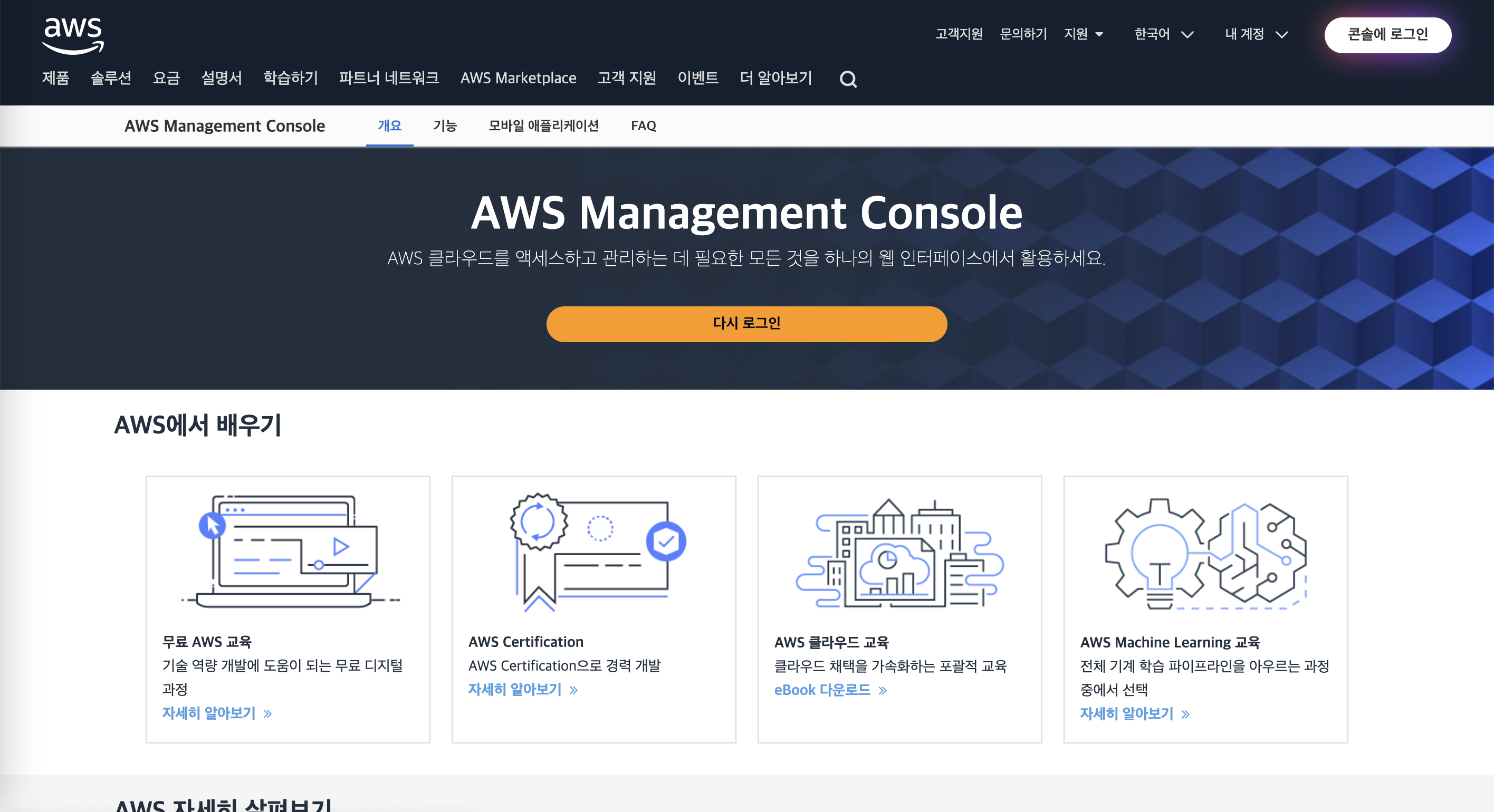The height and width of the screenshot is (812, 1494).
Task: Click double-chevron arrow beside eBook 다운로드
Action: point(883,690)
